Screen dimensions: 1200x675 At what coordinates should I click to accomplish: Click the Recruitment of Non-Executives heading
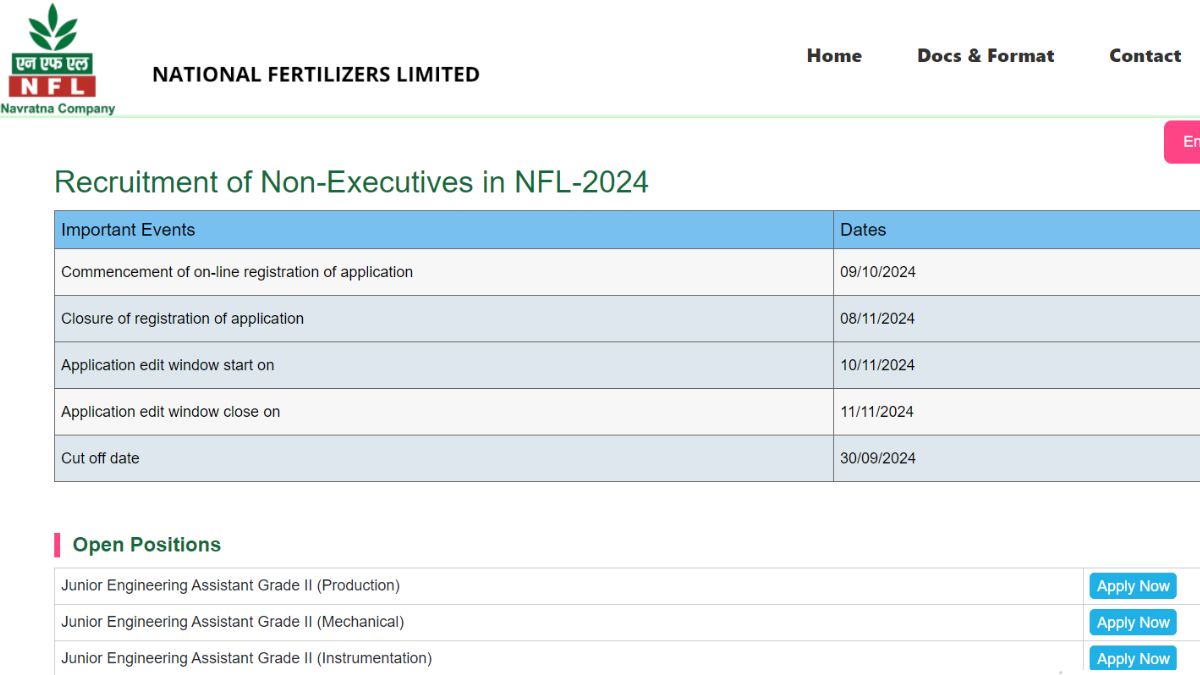[351, 182]
